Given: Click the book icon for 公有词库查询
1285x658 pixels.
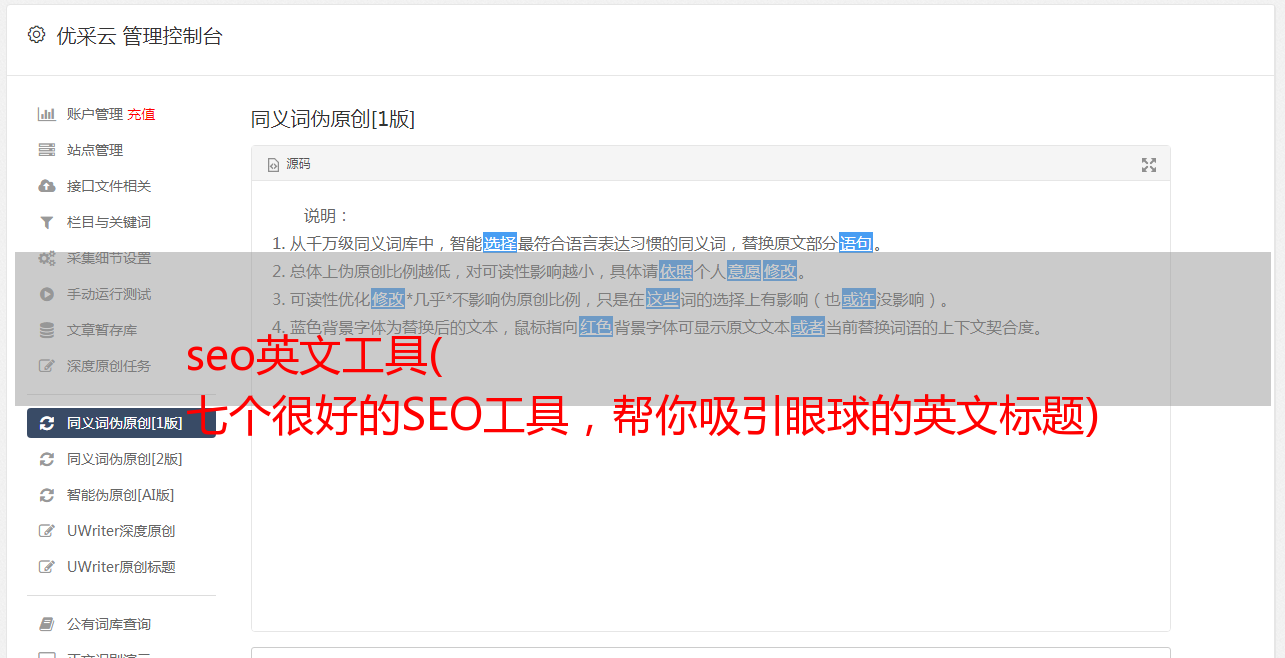Looking at the screenshot, I should (46, 624).
